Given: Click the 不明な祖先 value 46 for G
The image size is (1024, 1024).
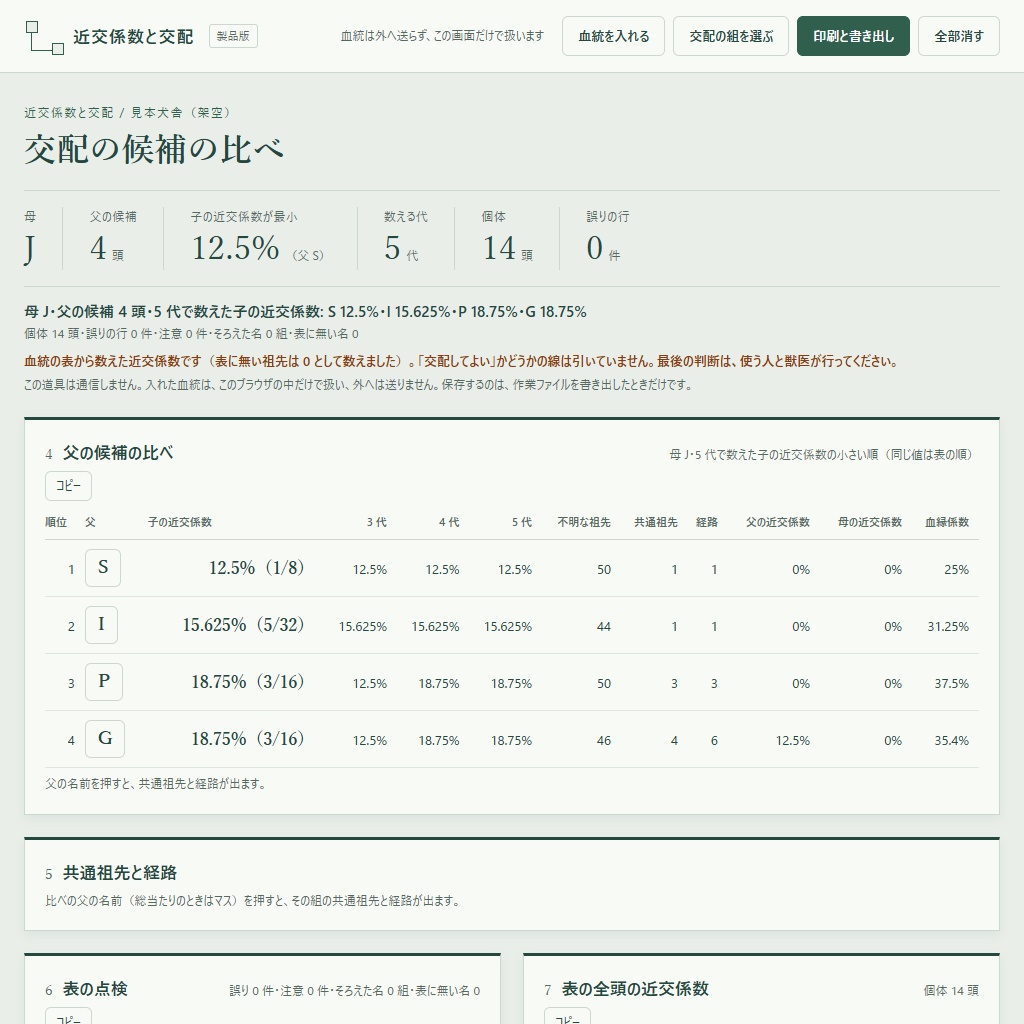Looking at the screenshot, I should [603, 741].
